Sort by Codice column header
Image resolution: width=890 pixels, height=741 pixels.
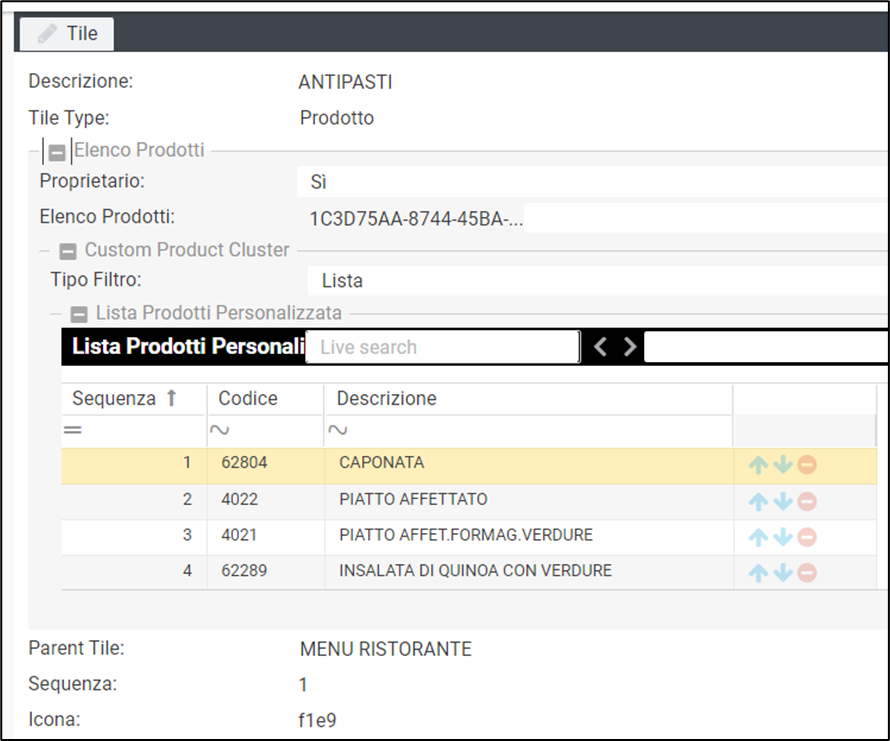tap(248, 399)
